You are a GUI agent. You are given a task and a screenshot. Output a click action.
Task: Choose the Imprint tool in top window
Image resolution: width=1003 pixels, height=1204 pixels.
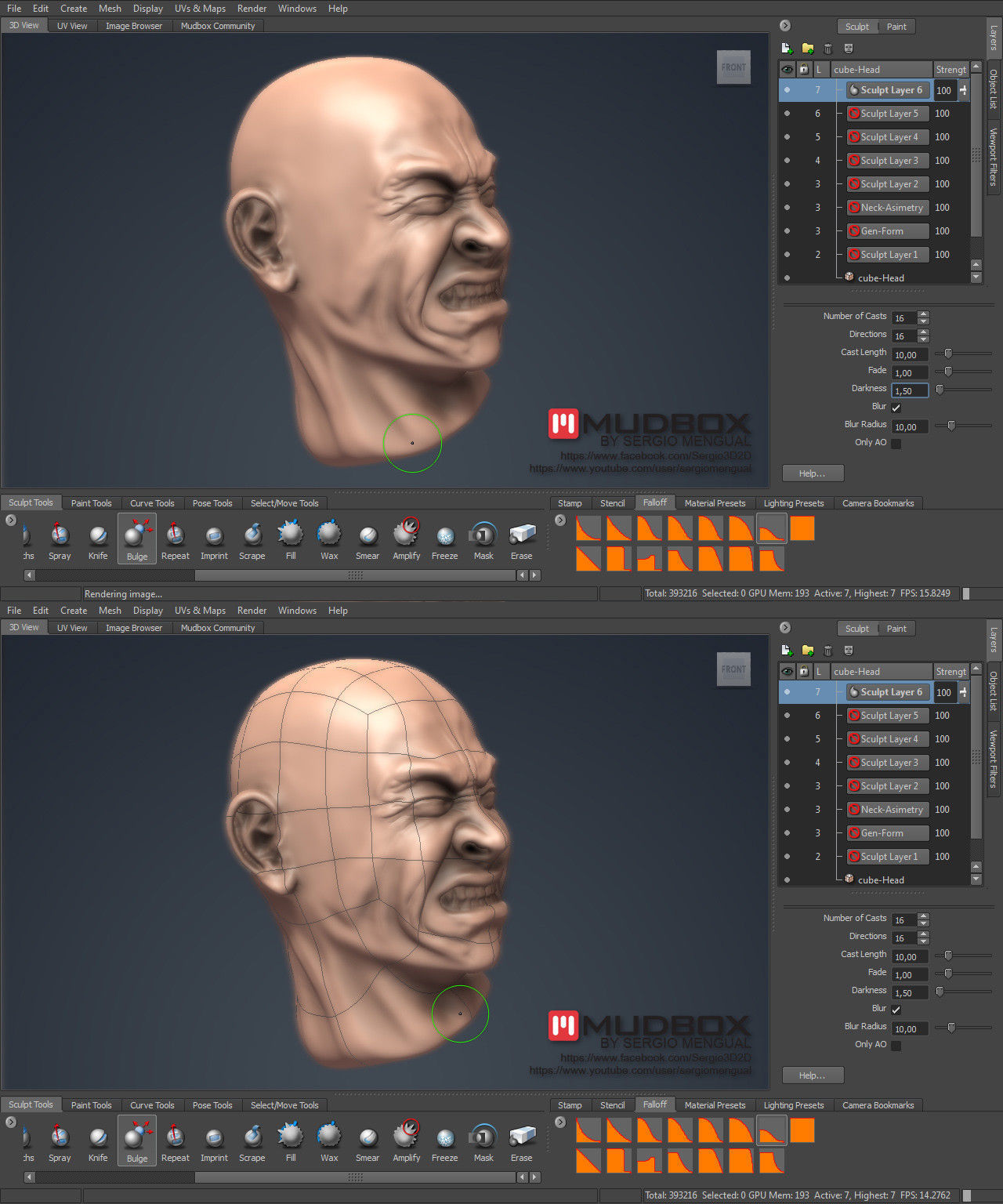point(214,541)
